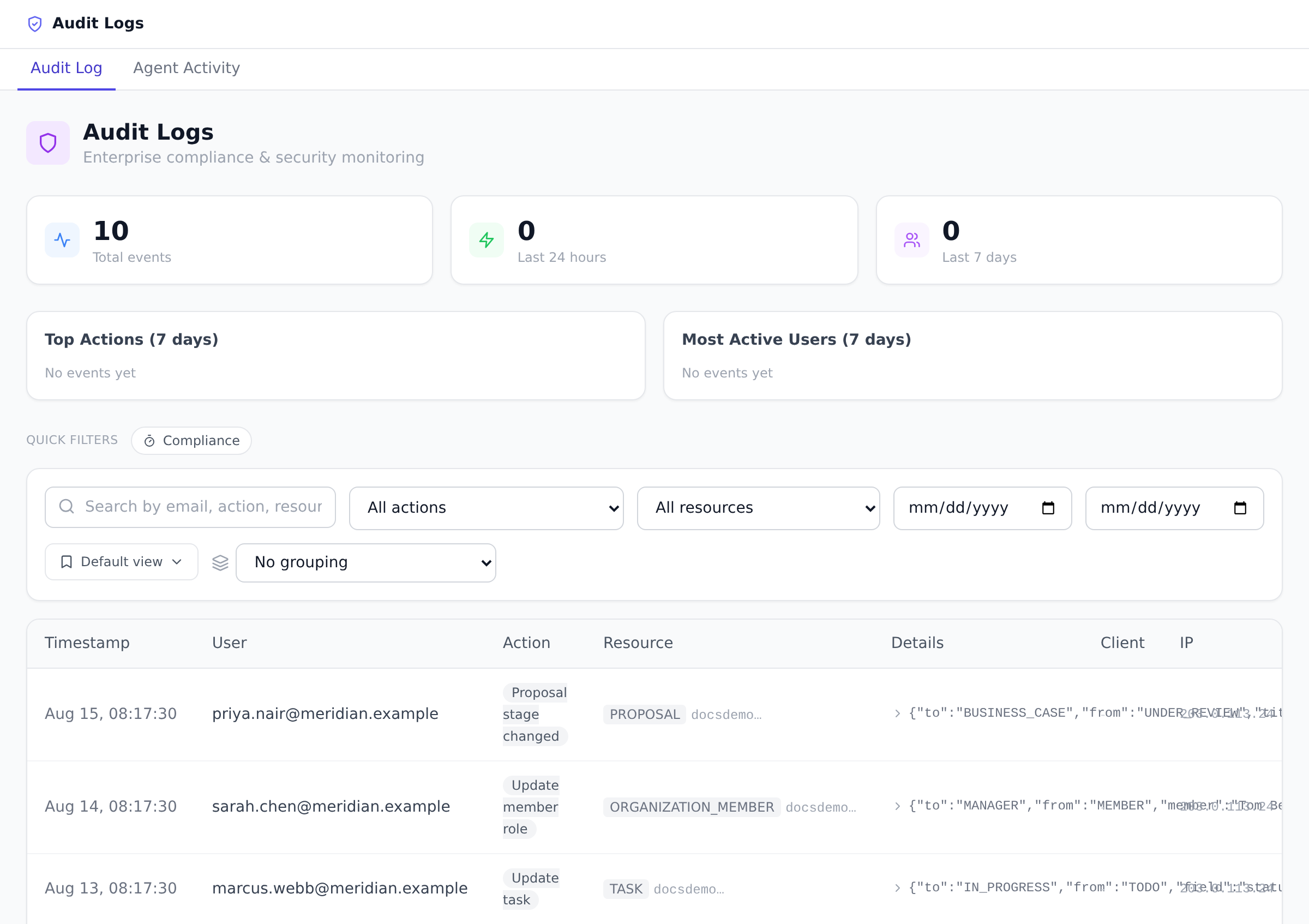Click sarah.chen@meridian.example user cell
Viewport: 1309px width, 924px height.
pos(331,807)
